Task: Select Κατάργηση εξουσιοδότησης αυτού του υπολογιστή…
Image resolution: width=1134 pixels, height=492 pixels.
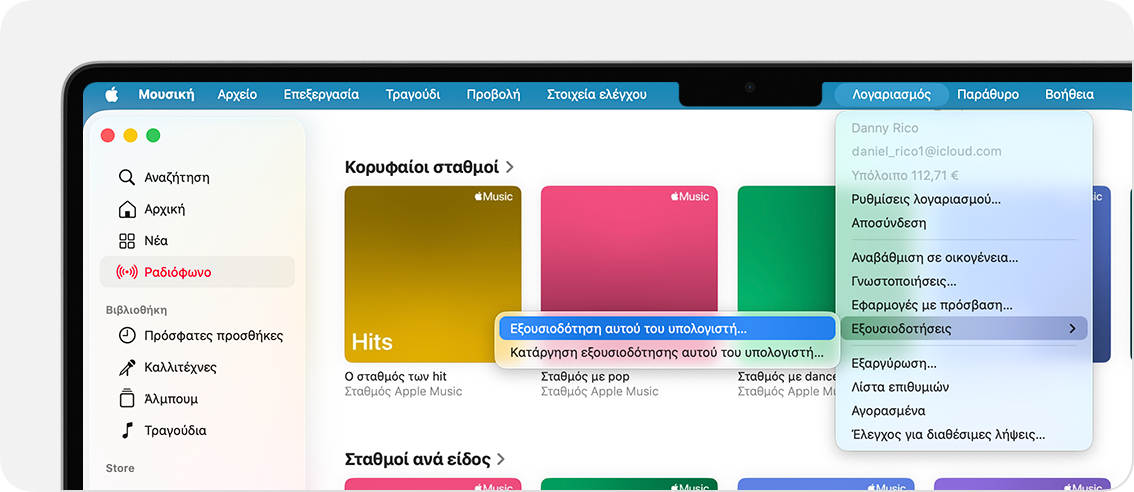Action: (667, 353)
